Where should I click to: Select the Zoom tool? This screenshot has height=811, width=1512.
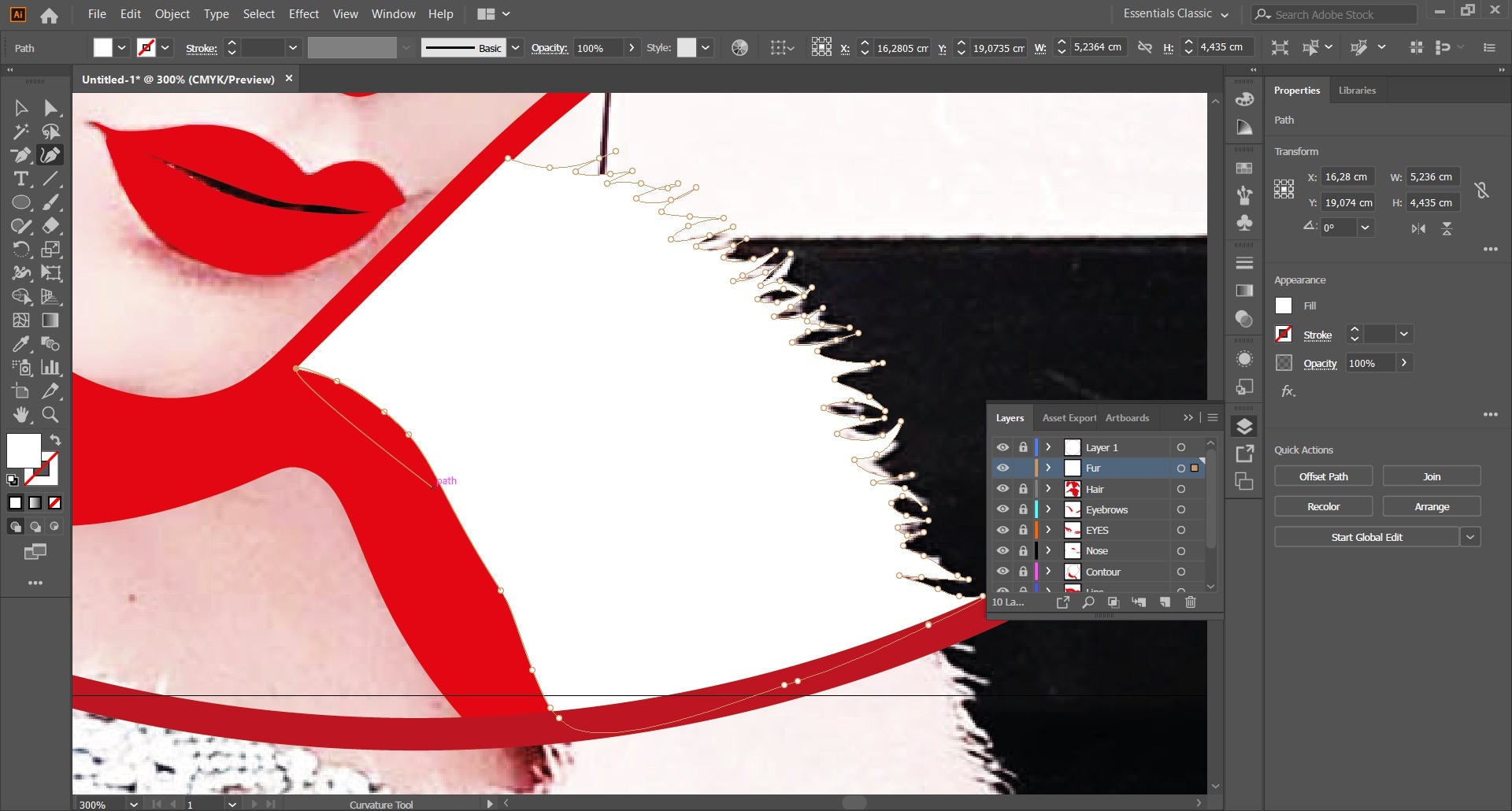[x=51, y=415]
